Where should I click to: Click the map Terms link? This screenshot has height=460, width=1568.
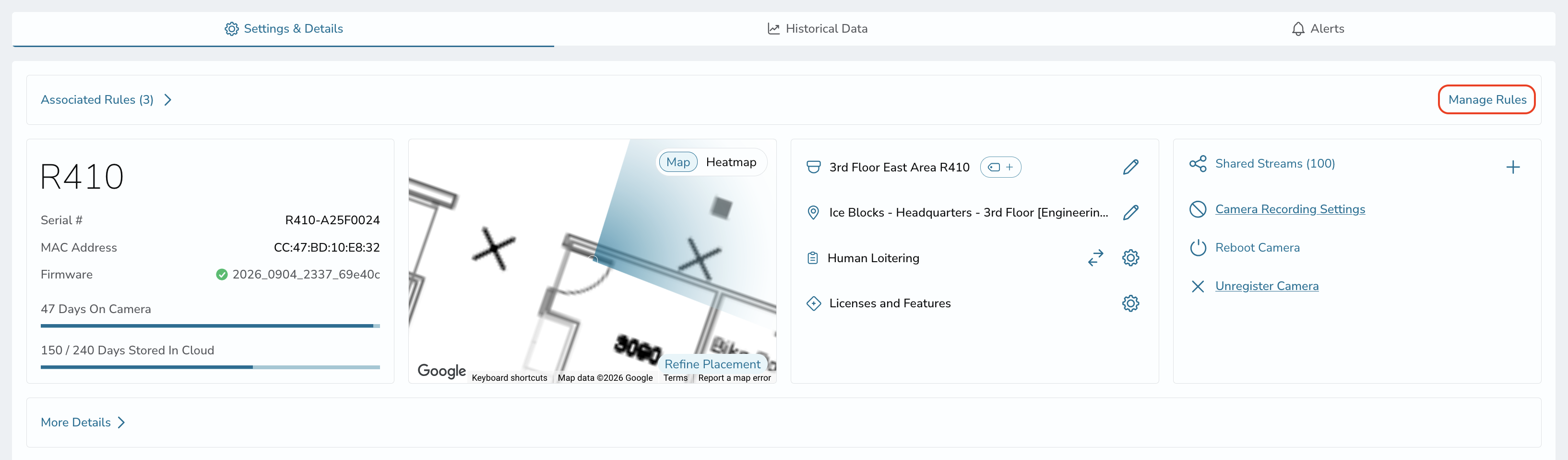coord(675,378)
